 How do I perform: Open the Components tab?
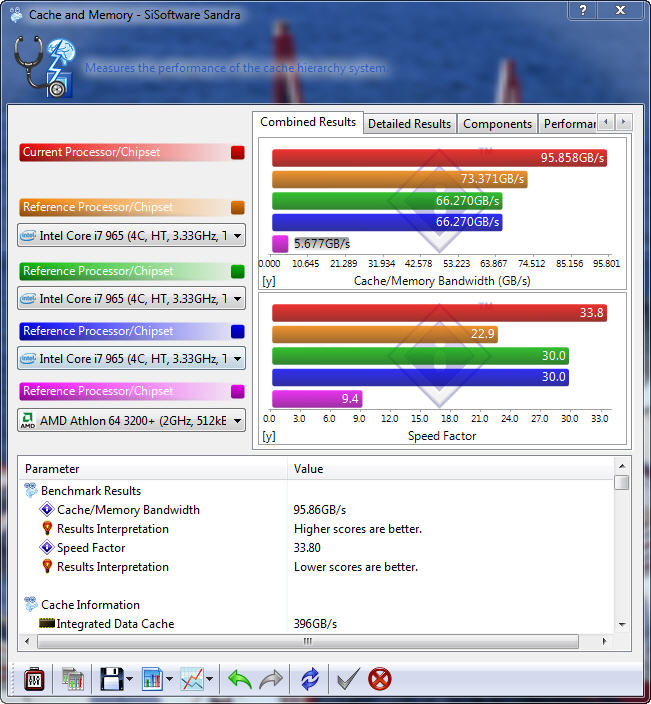point(497,123)
